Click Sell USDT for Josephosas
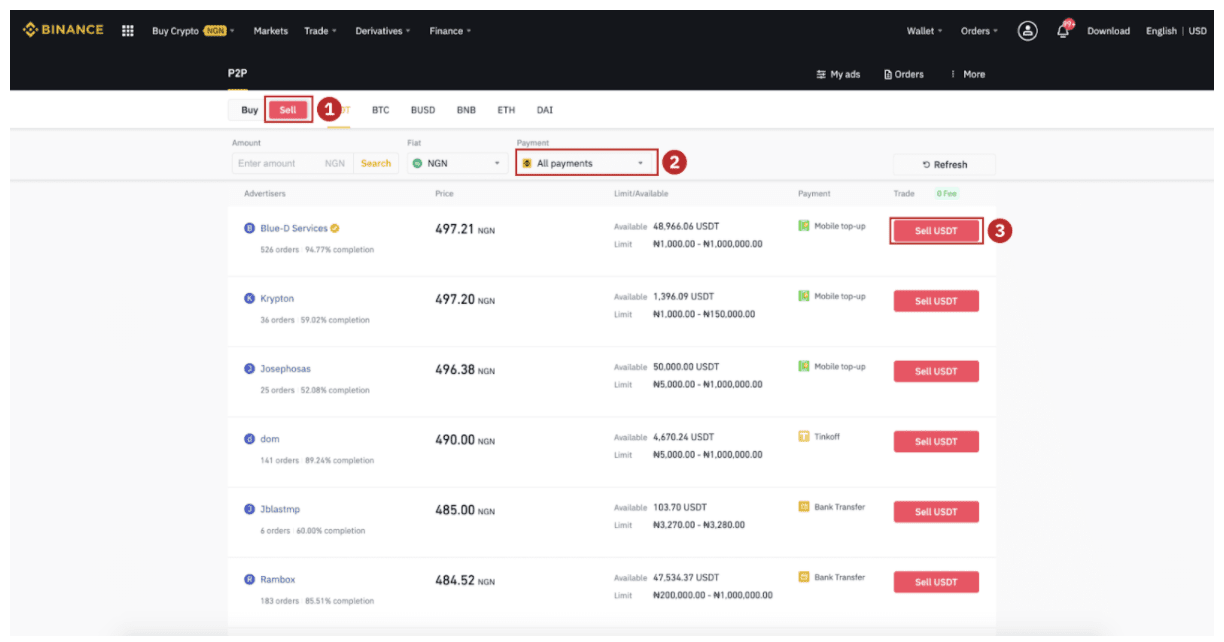Viewport: 1224px width, 642px height. point(936,371)
